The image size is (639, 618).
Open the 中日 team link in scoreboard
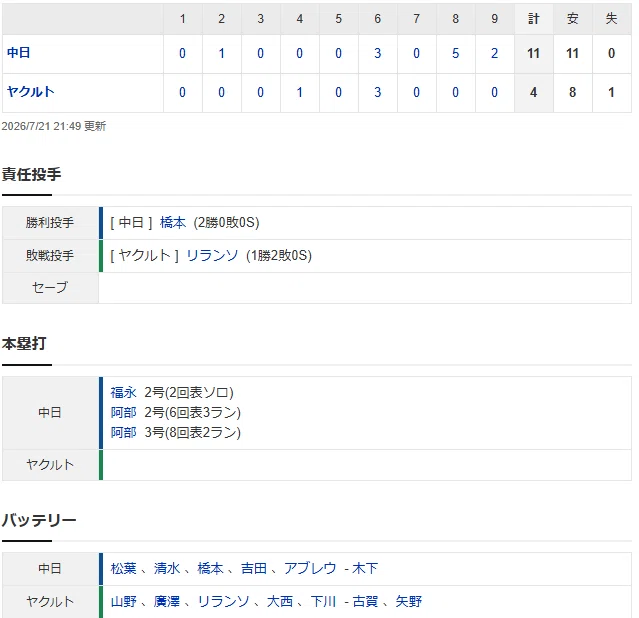point(18,53)
